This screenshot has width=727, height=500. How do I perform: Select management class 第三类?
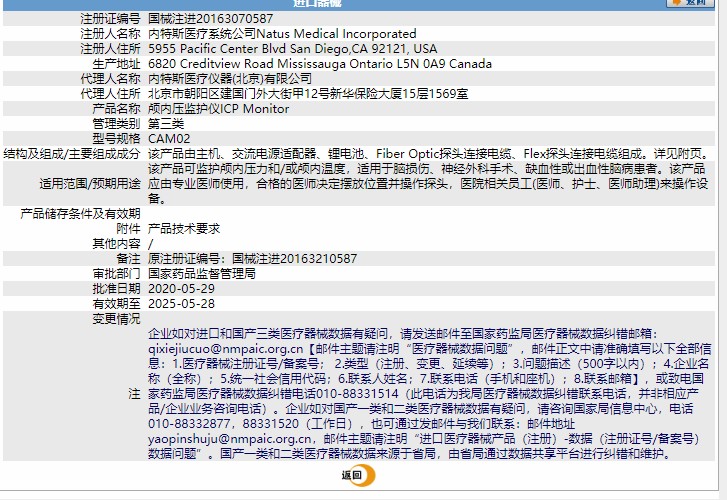point(166,124)
